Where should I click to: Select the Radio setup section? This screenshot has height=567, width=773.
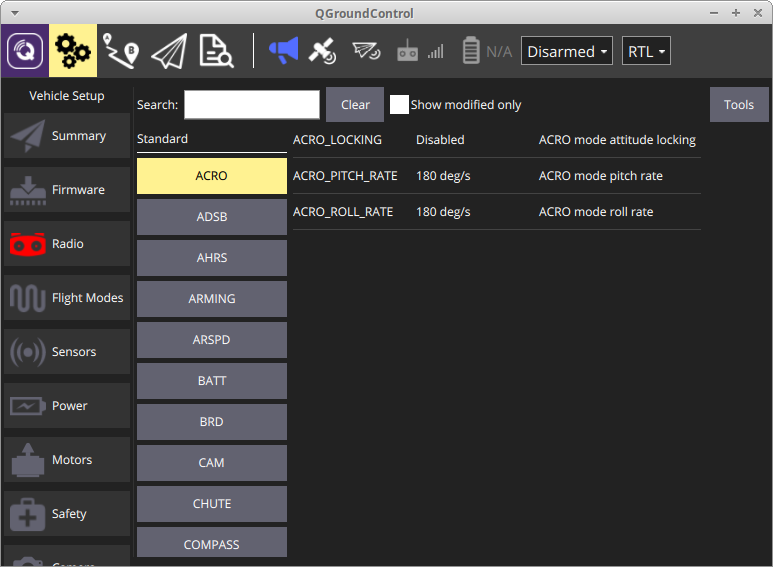[x=67, y=244]
